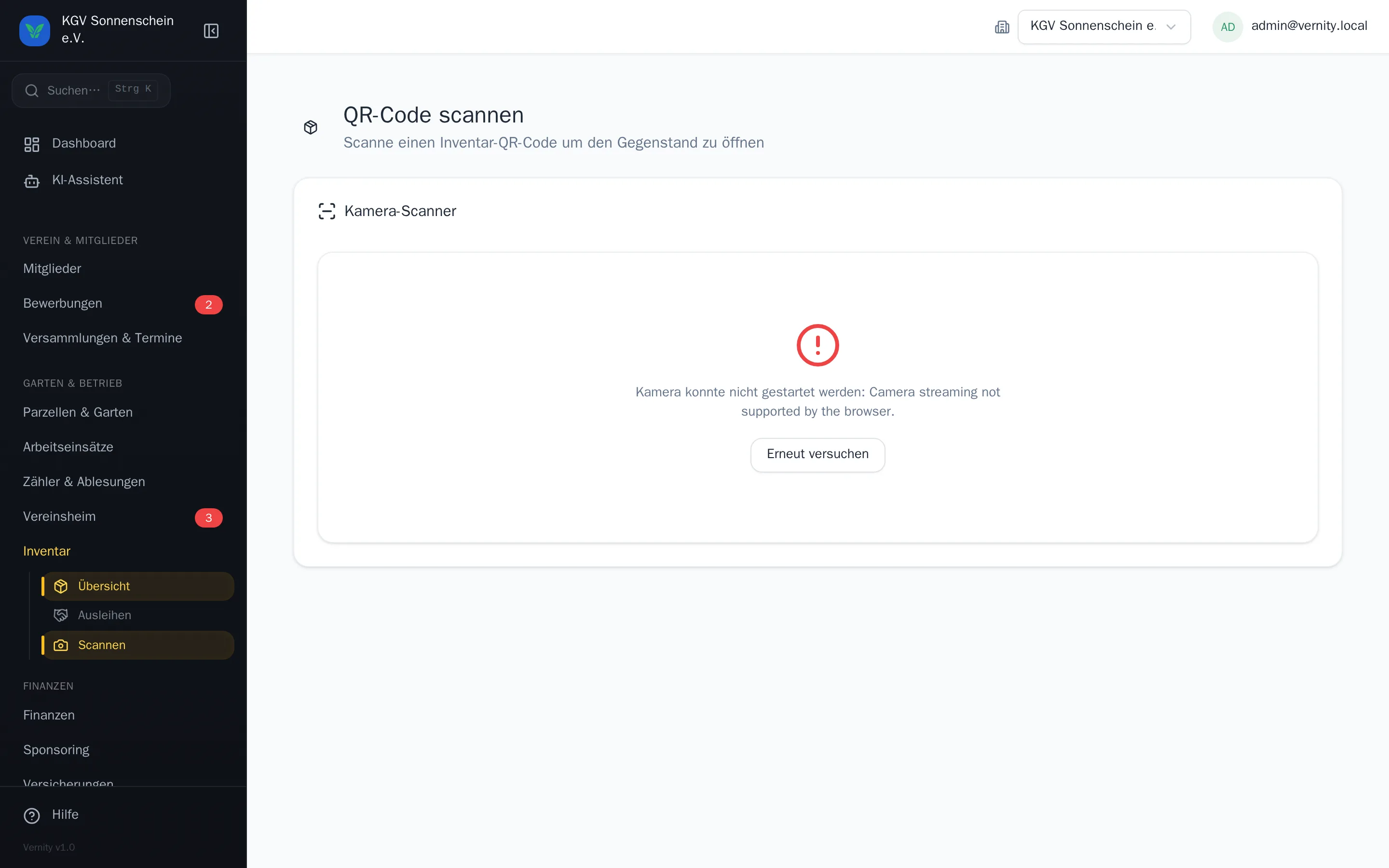Open Arbeitseinsätze
The image size is (1389, 868).
tap(123, 447)
